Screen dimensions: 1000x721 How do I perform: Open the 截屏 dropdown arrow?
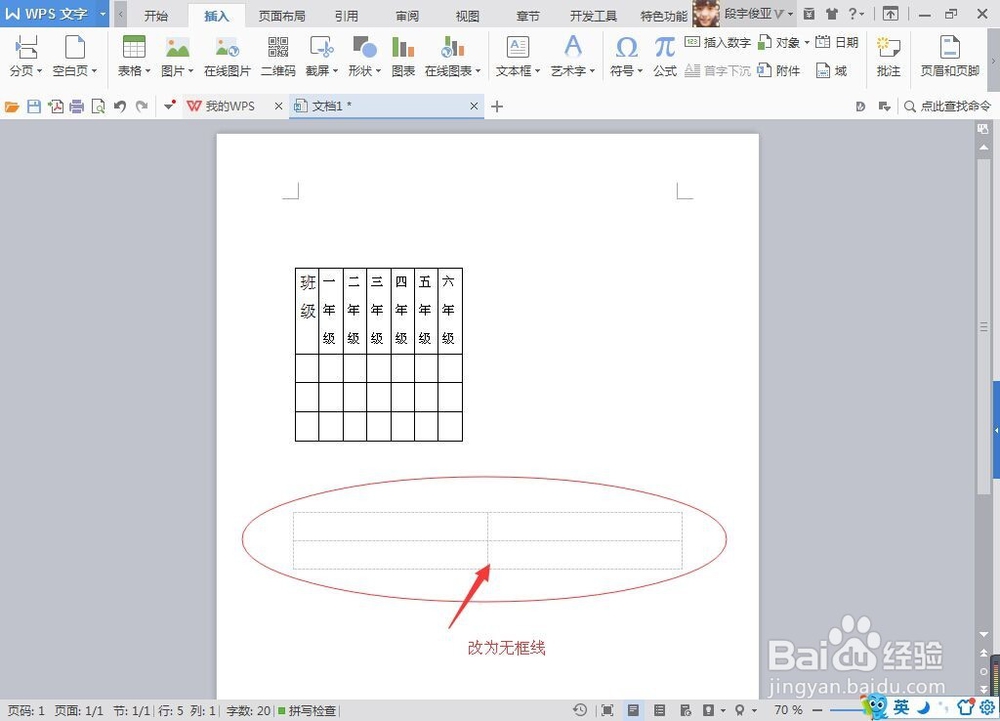click(x=335, y=71)
